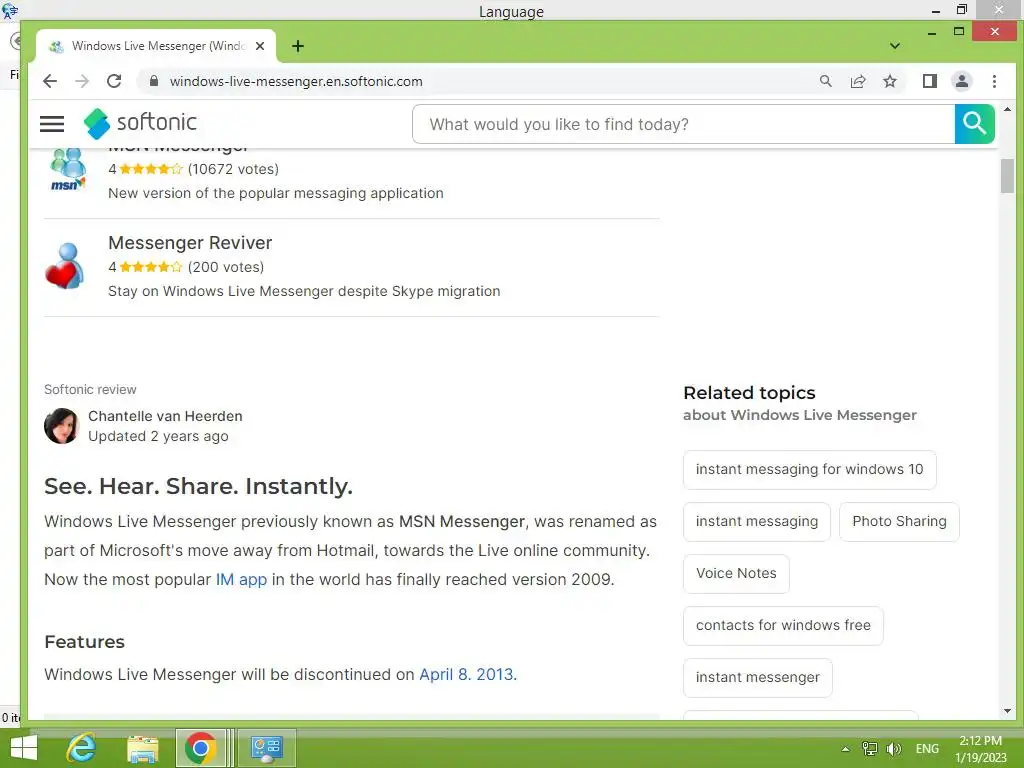The height and width of the screenshot is (768, 1024).
Task: Select 'contacts for windows free' topic tag
Action: pyautogui.click(x=783, y=626)
